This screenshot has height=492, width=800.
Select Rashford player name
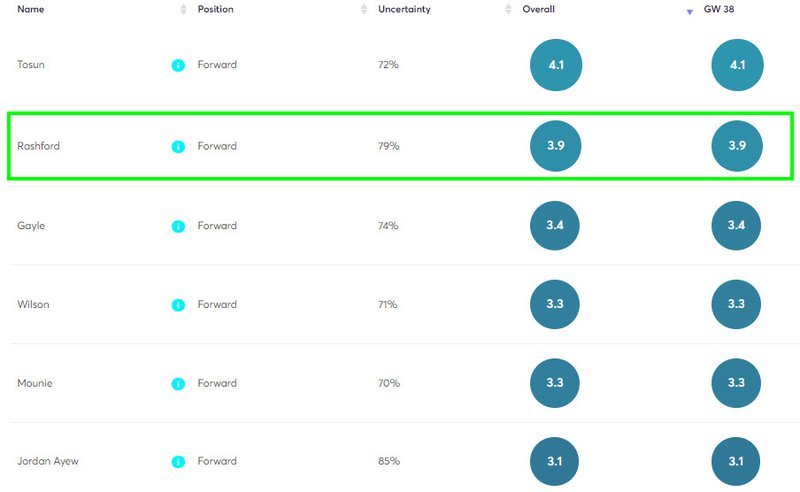coord(39,146)
